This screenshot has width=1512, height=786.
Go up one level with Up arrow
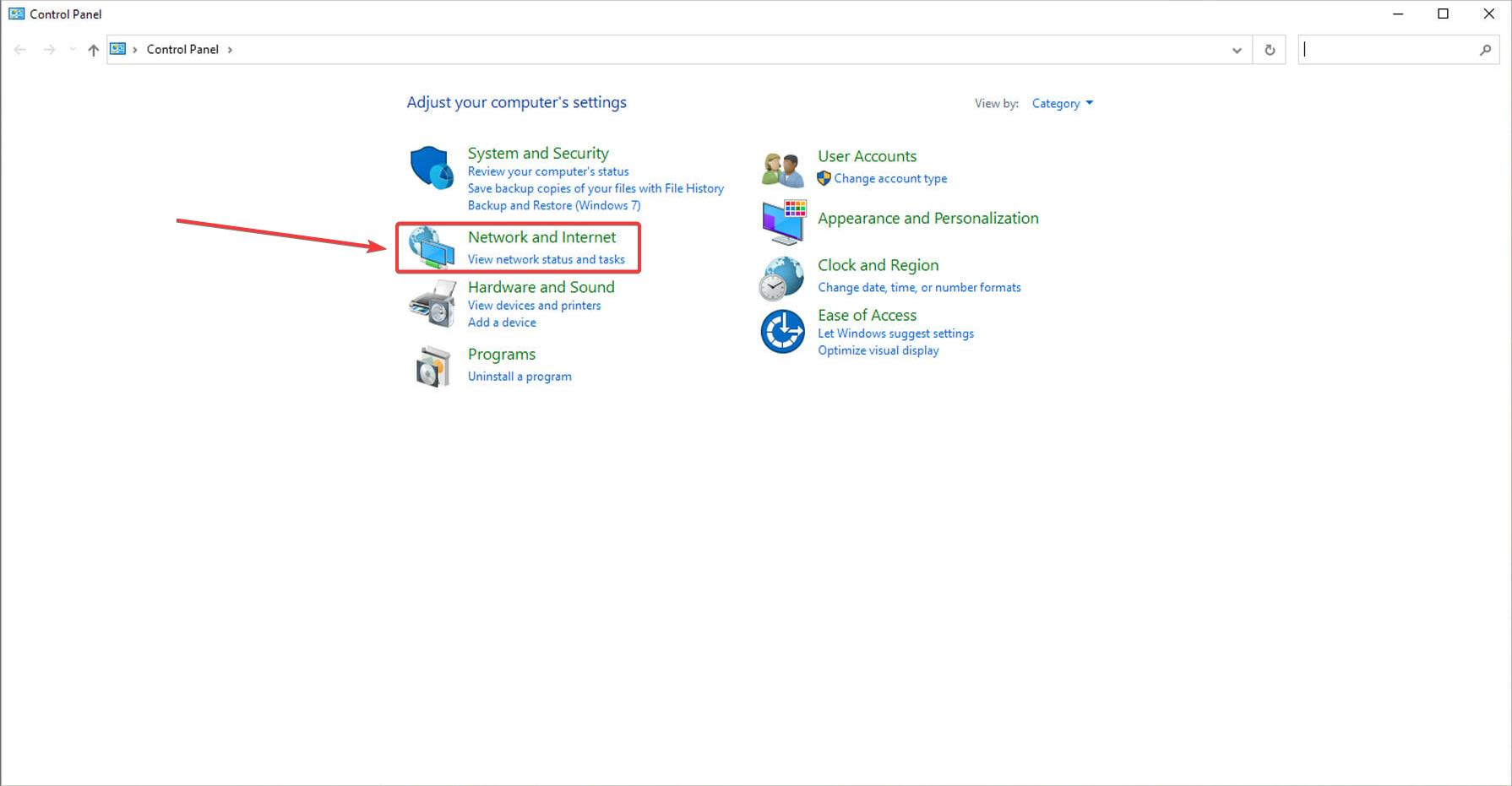94,50
